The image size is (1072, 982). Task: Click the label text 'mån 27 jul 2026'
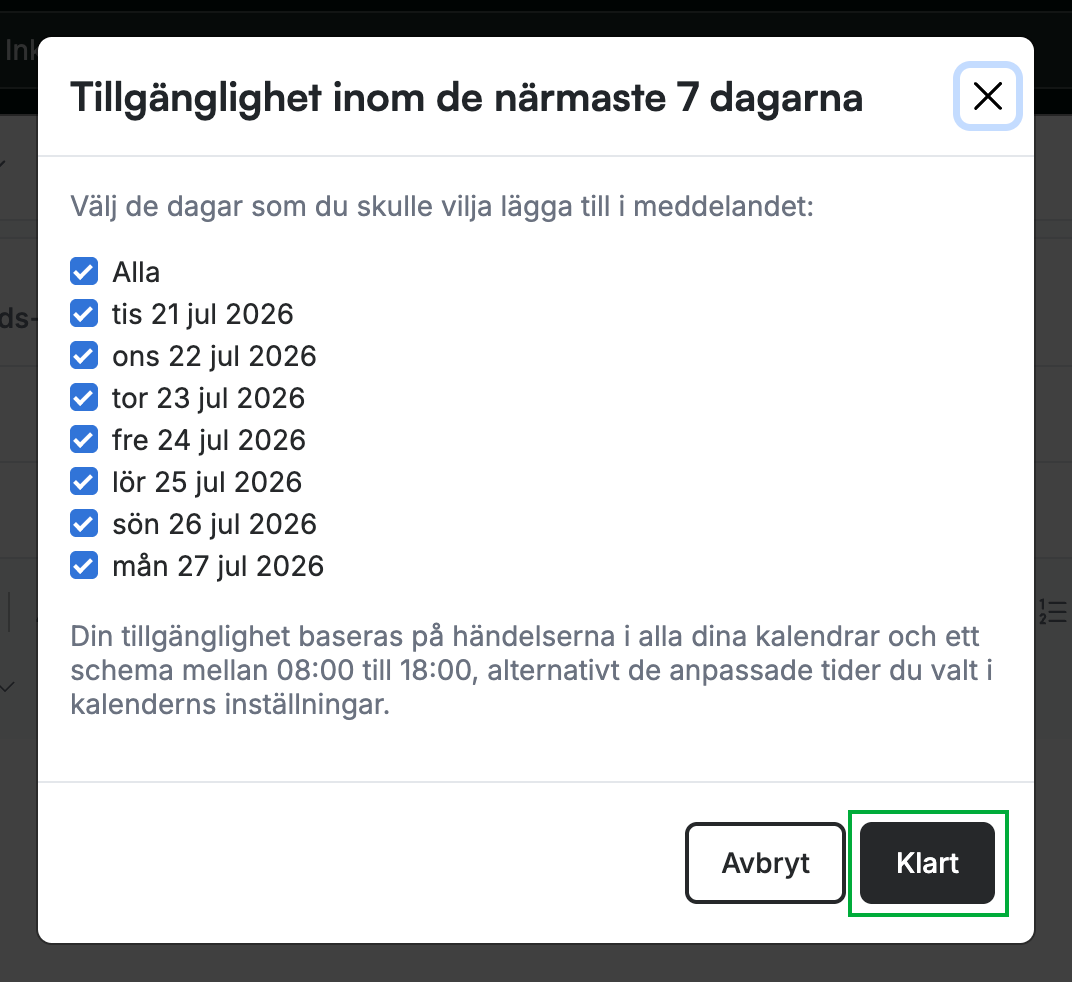218,567
